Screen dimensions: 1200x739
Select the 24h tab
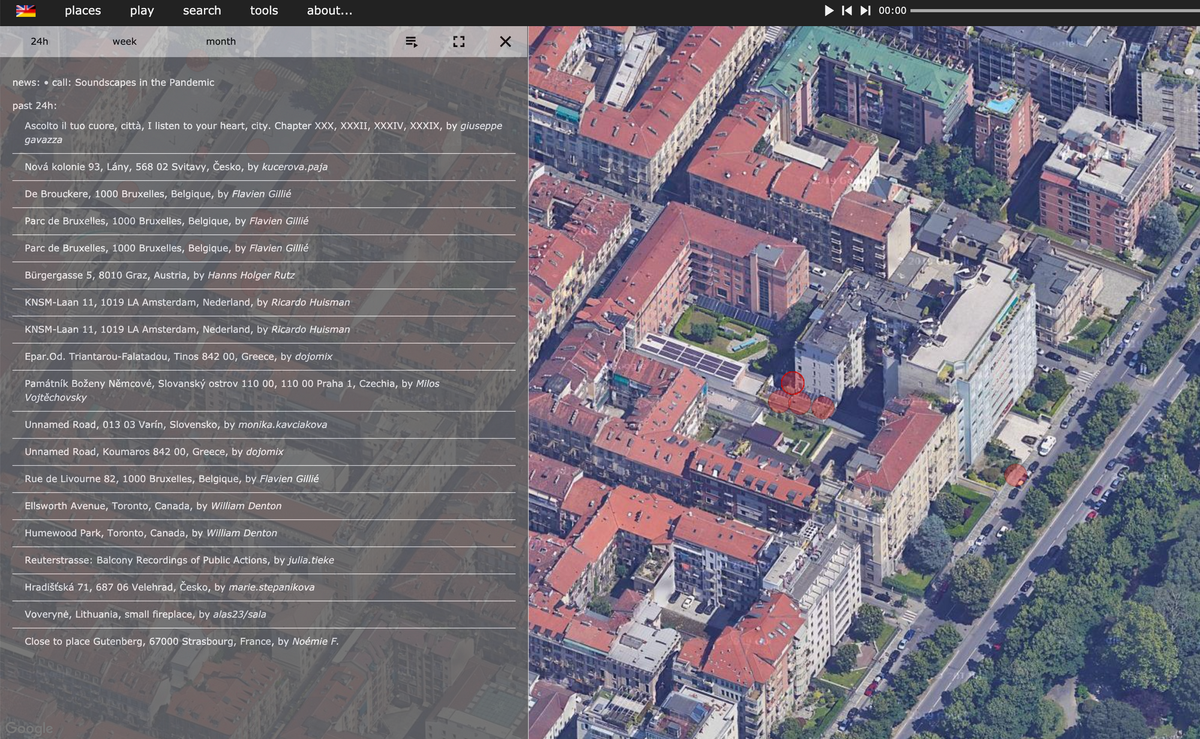[39, 42]
